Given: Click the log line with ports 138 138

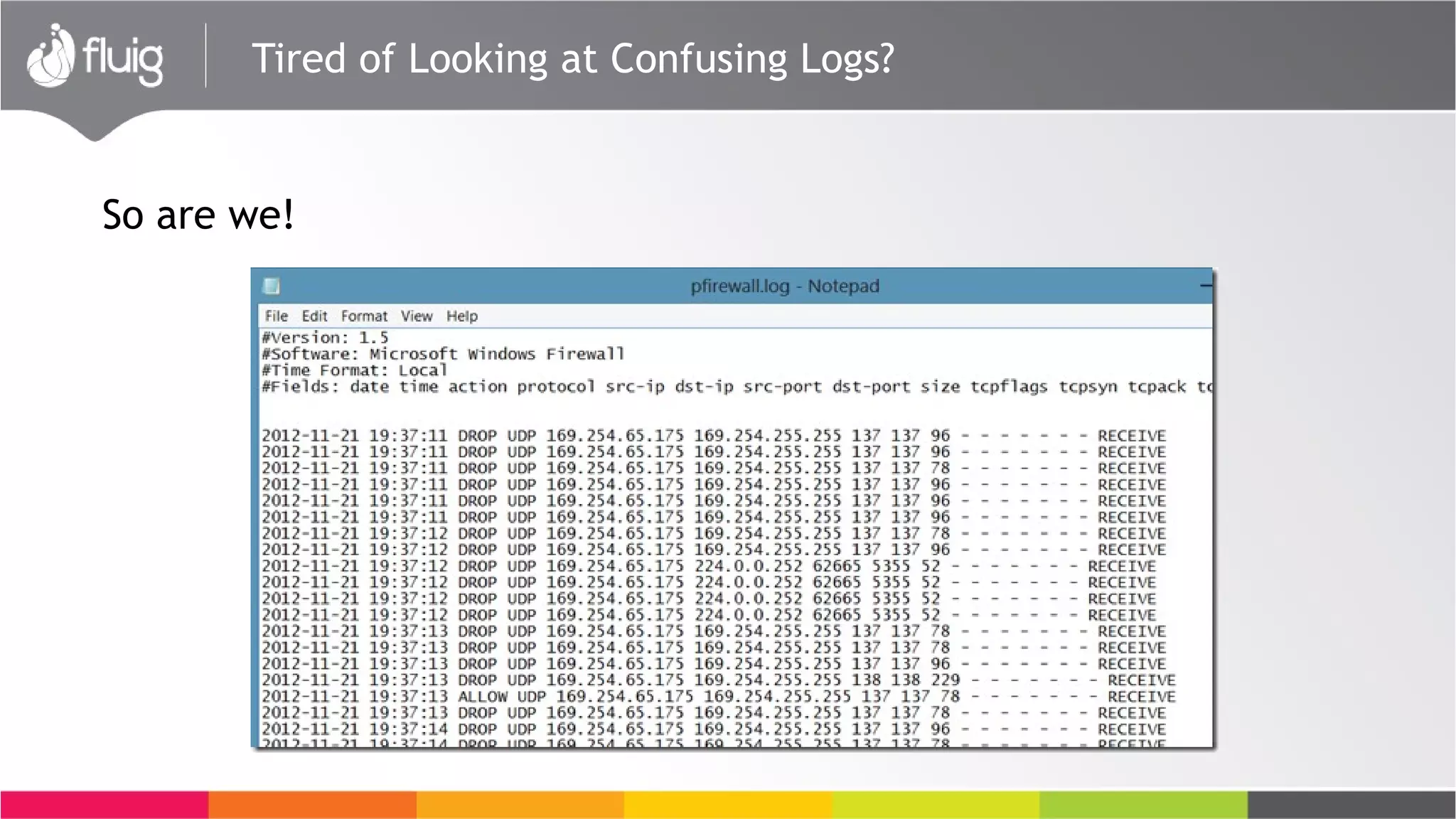Looking at the screenshot, I should [x=718, y=680].
